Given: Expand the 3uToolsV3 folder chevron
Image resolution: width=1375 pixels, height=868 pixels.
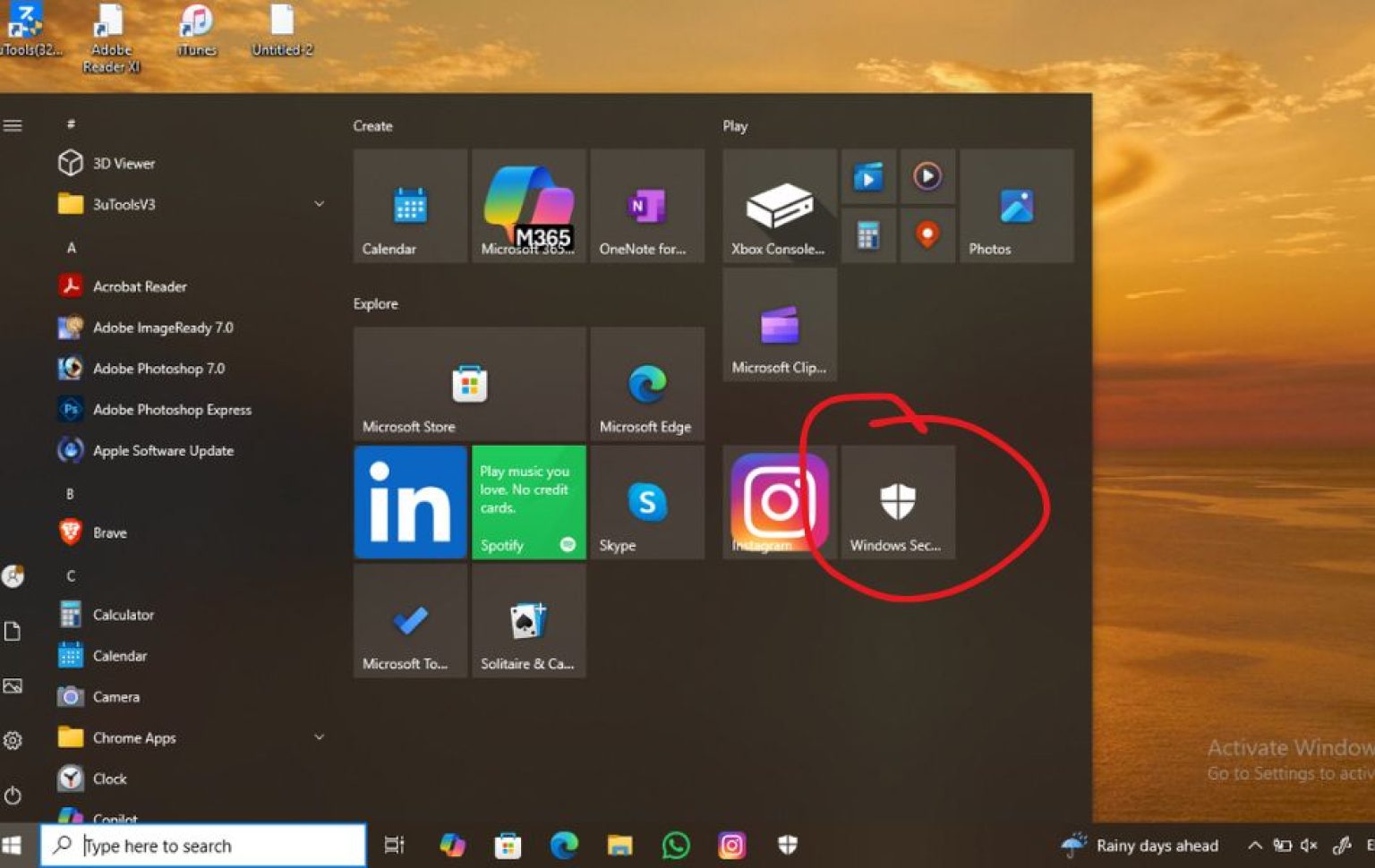Looking at the screenshot, I should pos(320,204).
